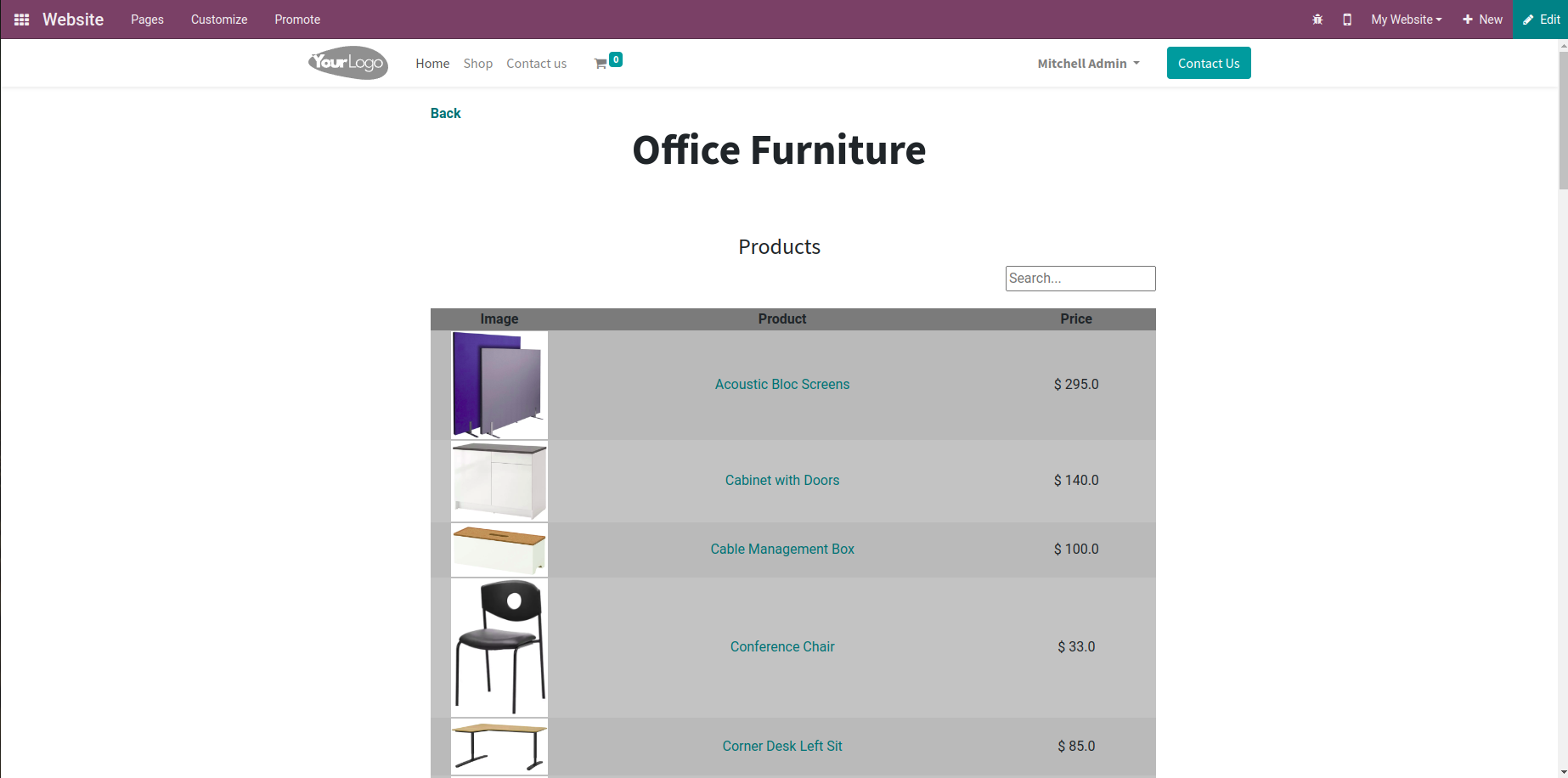
Task: Open the Mitchell Admin user dropdown
Action: 1088,64
